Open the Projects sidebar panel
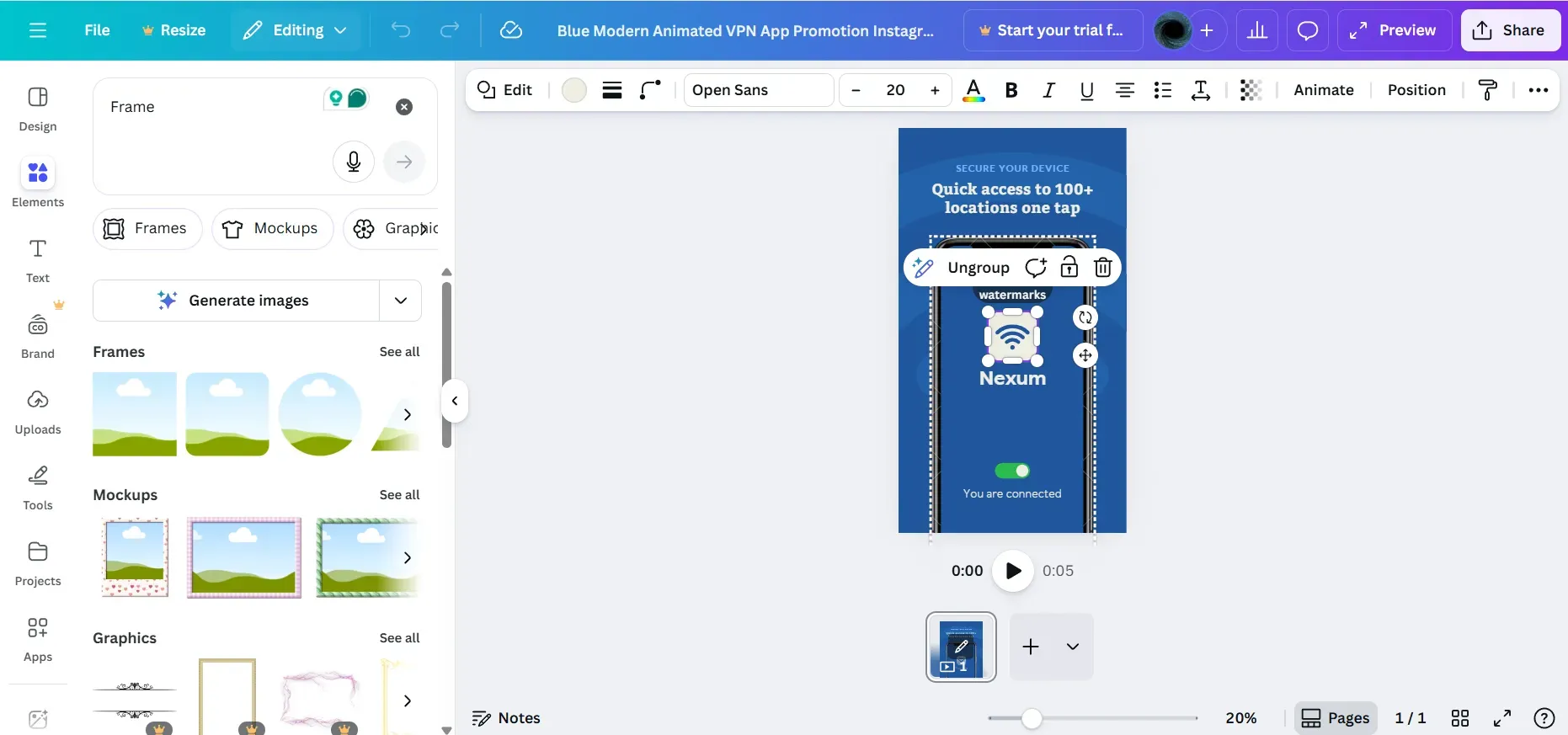The width and height of the screenshot is (1568, 735). pos(38,563)
